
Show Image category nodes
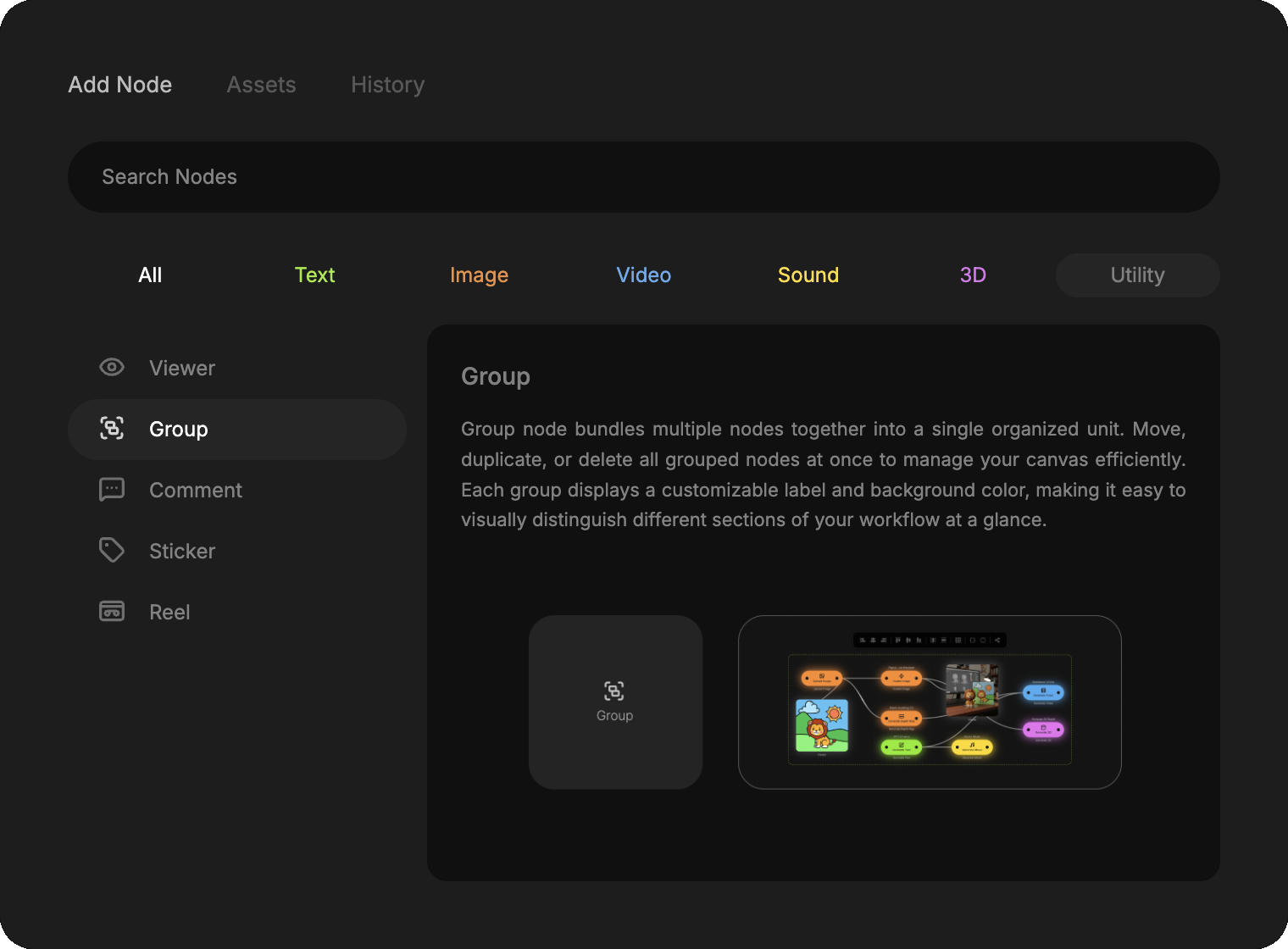[479, 275]
